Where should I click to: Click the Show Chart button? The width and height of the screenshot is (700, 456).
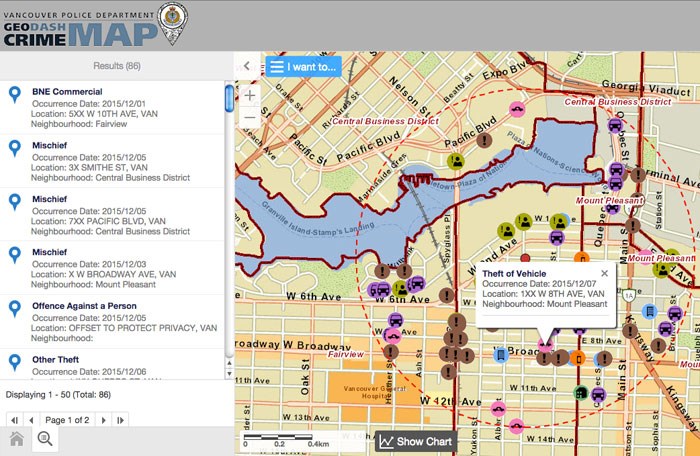click(416, 442)
